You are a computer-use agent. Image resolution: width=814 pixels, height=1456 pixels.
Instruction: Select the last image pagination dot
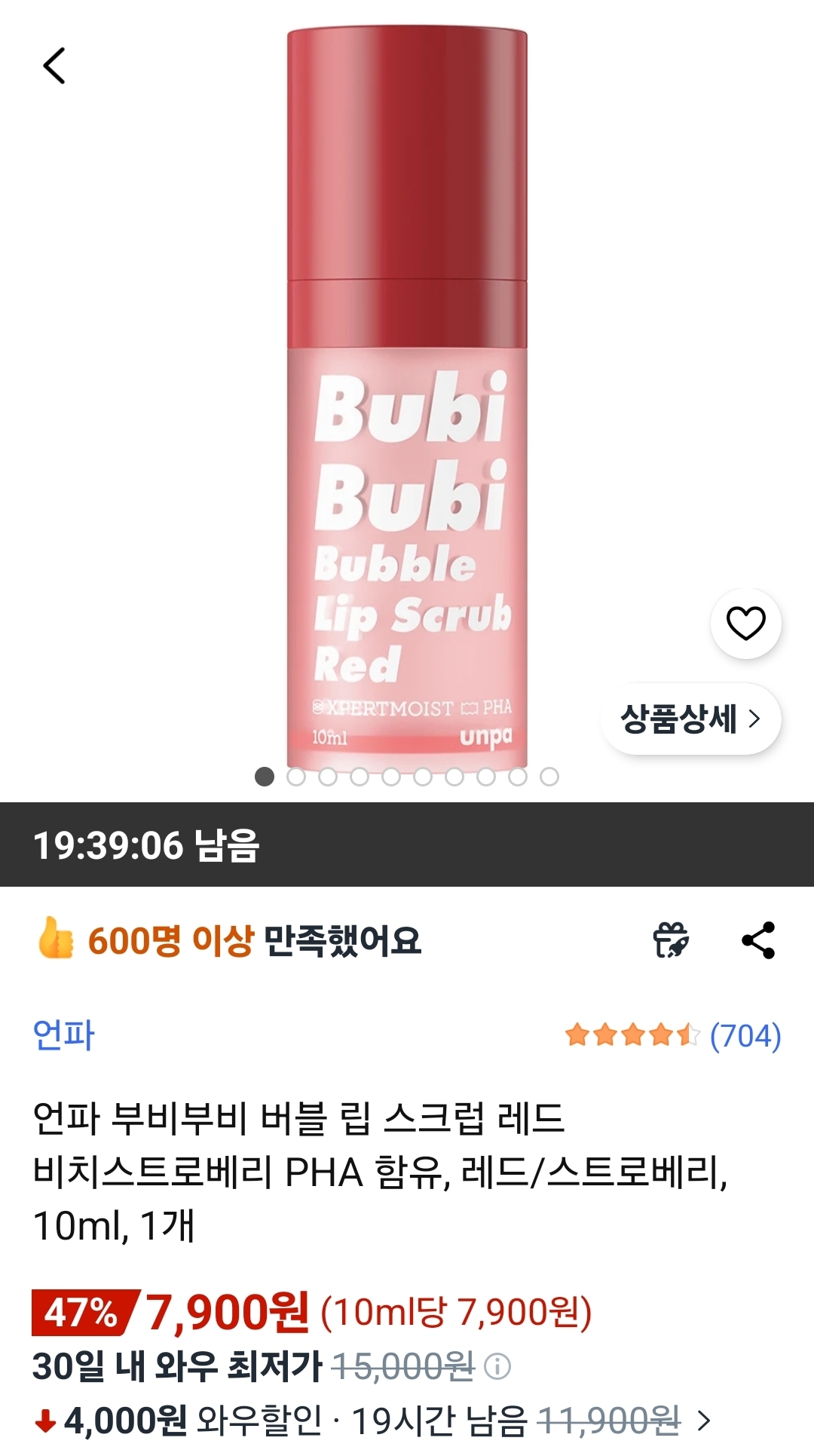[x=549, y=777]
